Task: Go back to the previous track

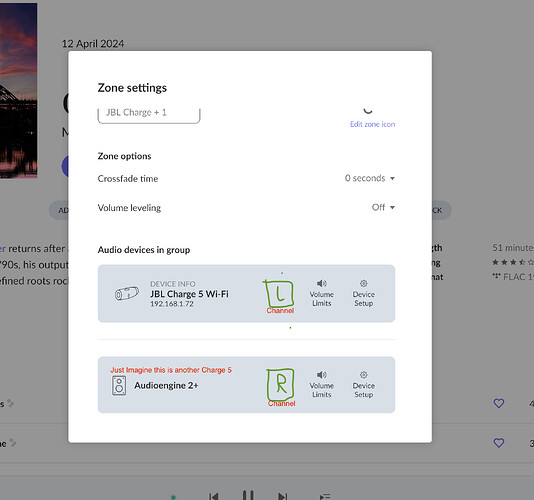Action: tap(214, 496)
